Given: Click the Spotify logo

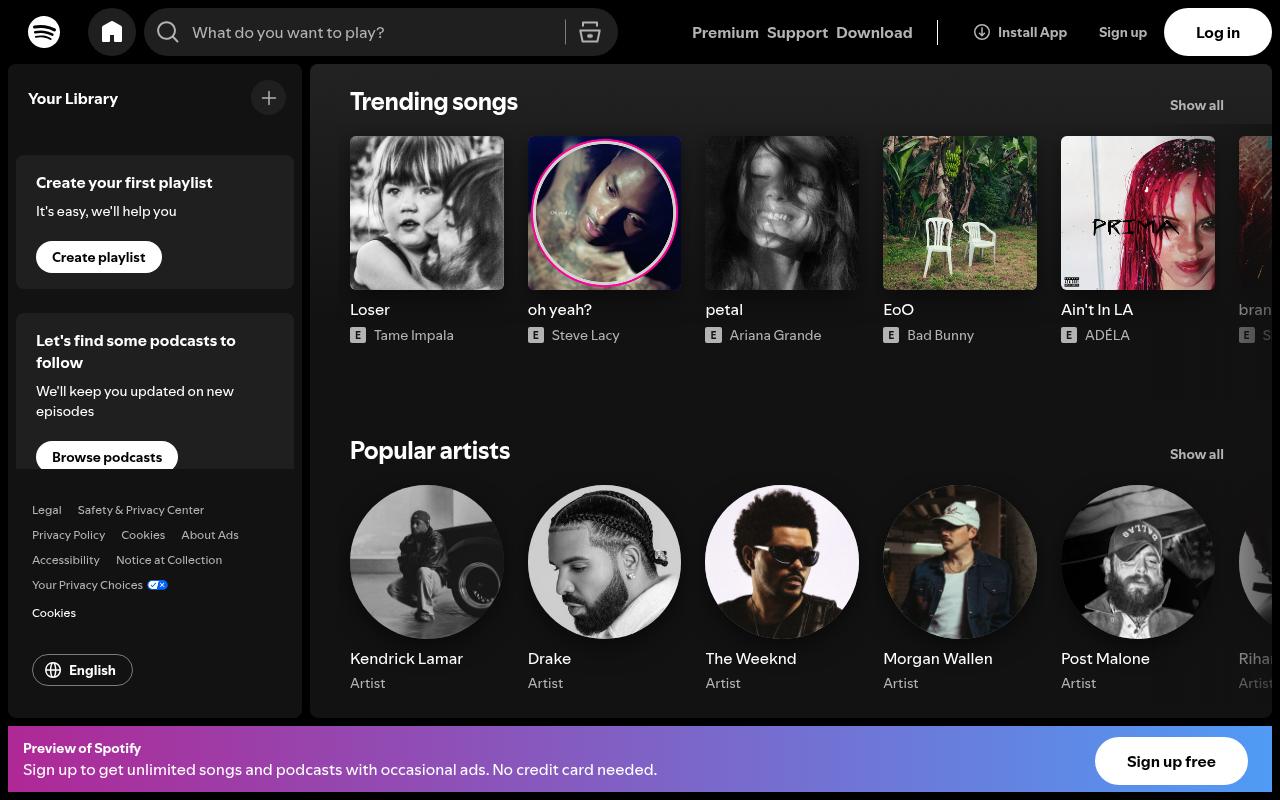Looking at the screenshot, I should pyautogui.click(x=44, y=32).
